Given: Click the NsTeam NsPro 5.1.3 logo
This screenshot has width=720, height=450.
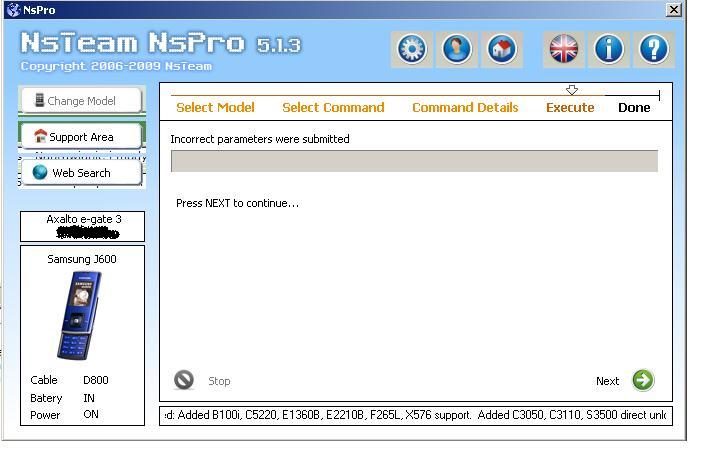Looking at the screenshot, I should [x=161, y=44].
